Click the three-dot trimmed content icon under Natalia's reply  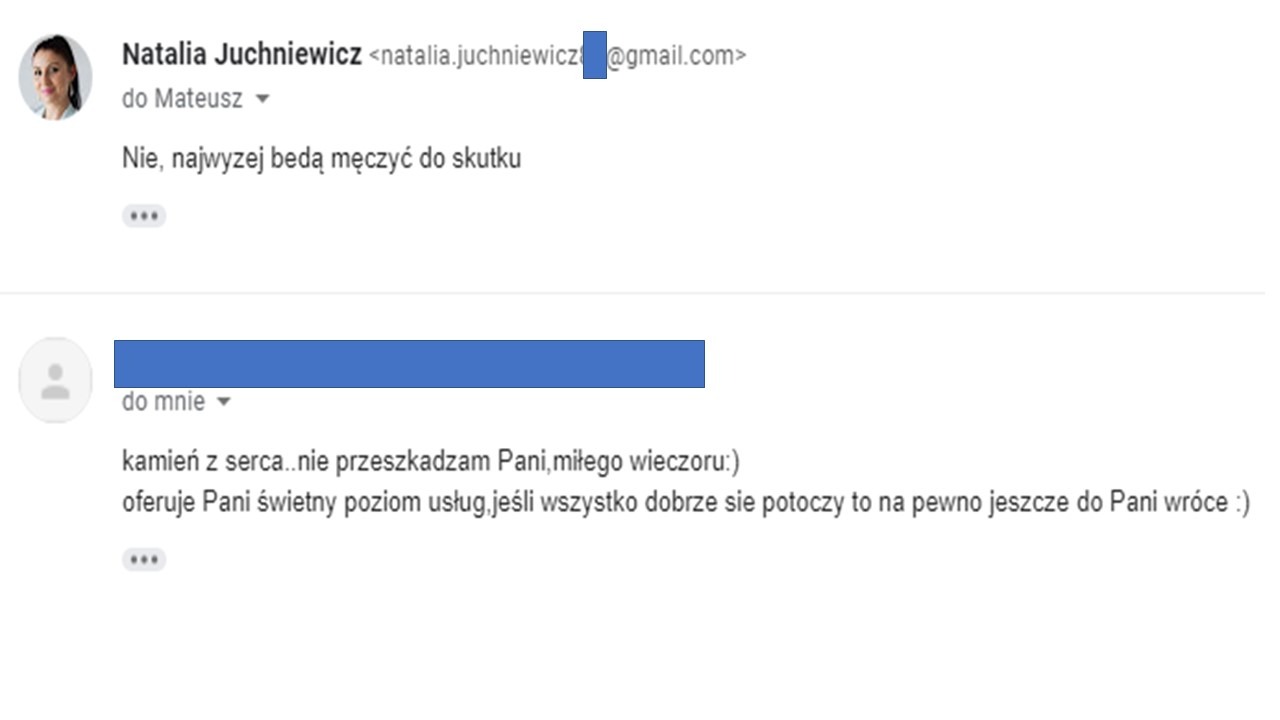[144, 215]
